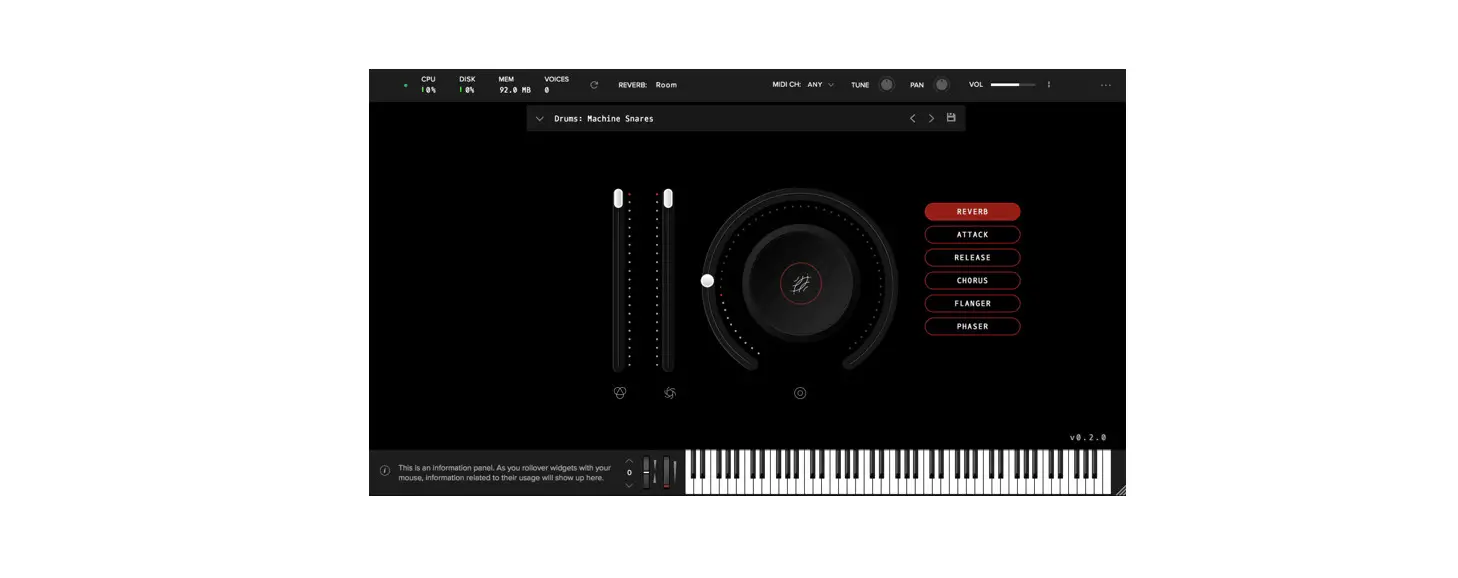
Task: Click the ellipsis menu at the top right
Action: pyautogui.click(x=1106, y=85)
